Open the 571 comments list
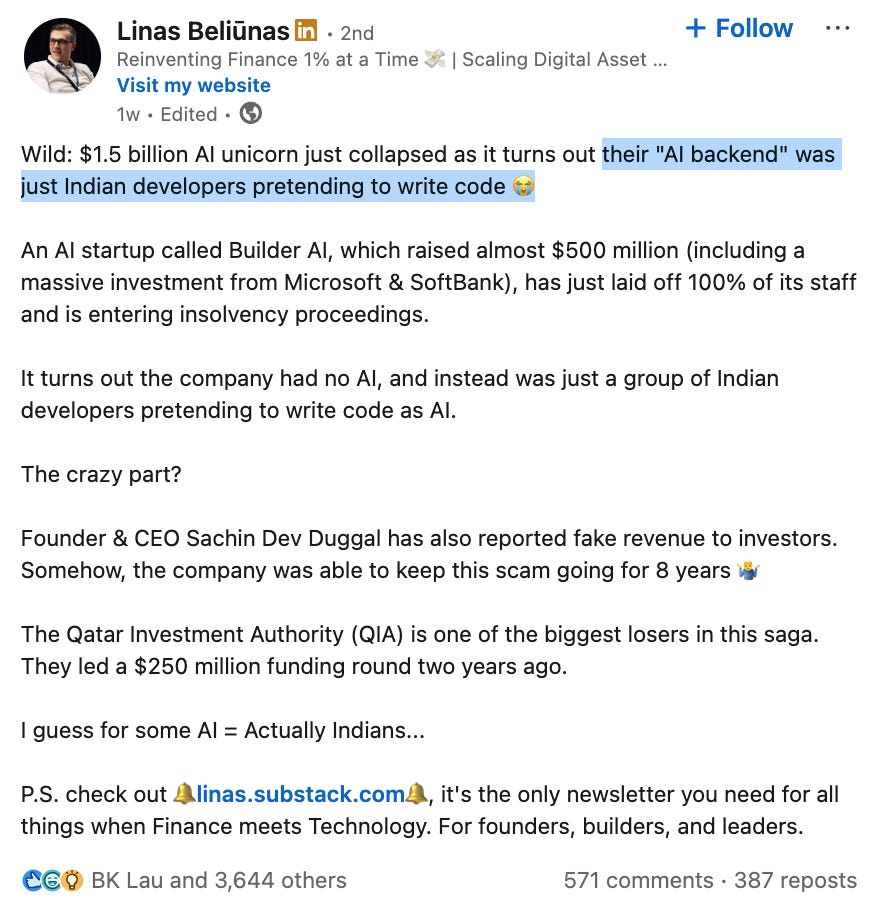 point(638,880)
